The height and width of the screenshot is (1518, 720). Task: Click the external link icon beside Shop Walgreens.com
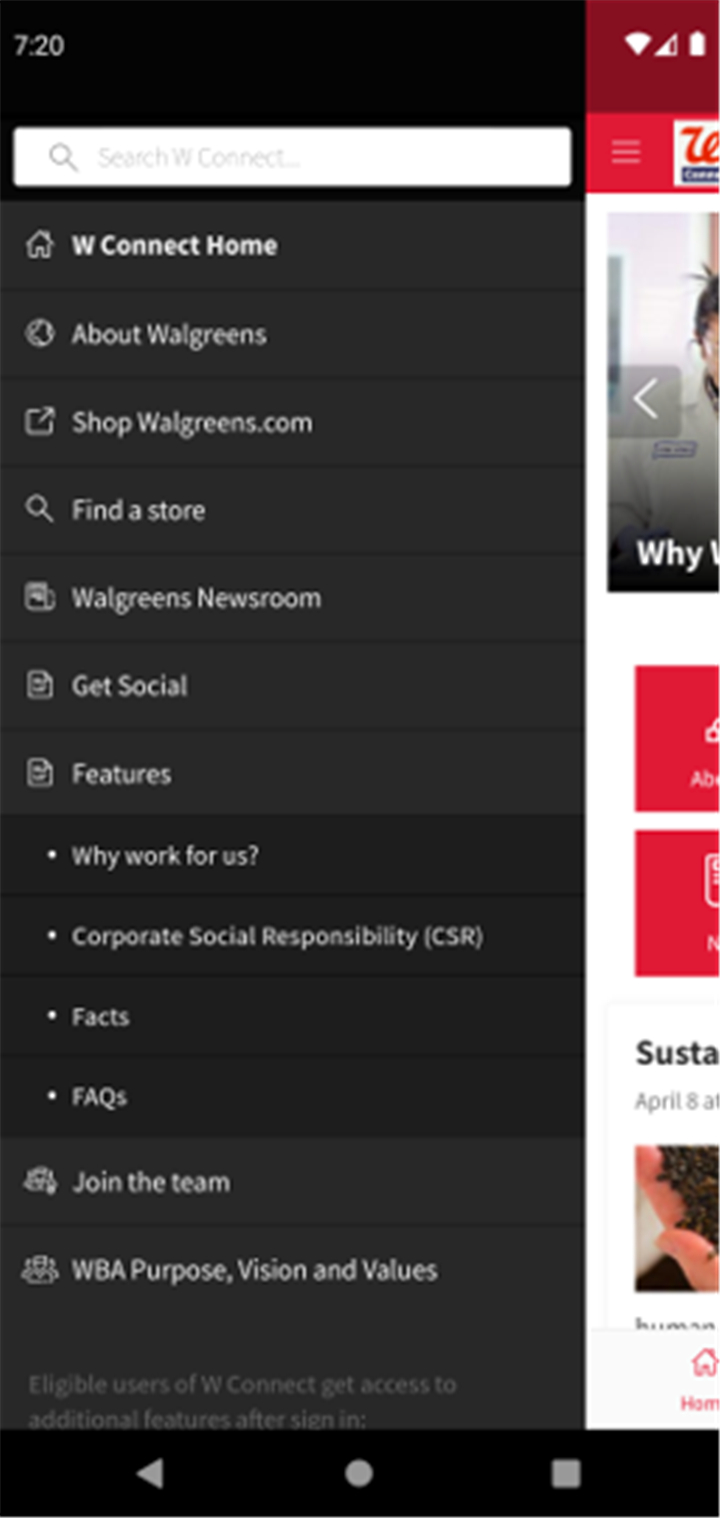[39, 421]
